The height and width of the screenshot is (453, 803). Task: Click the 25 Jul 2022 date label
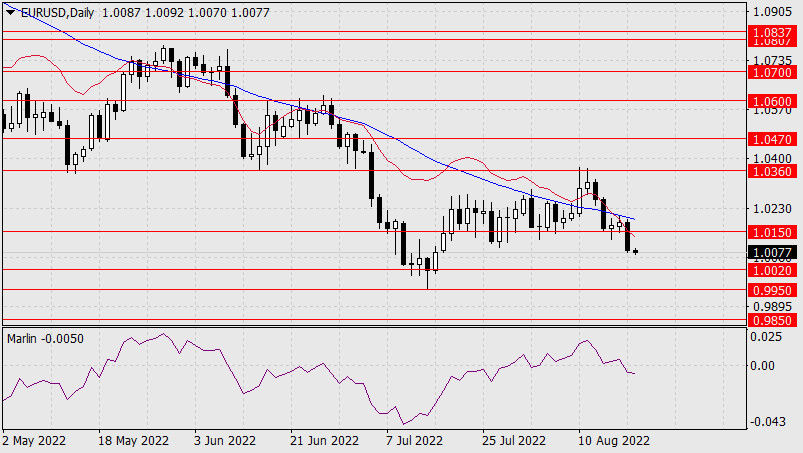[x=514, y=441]
